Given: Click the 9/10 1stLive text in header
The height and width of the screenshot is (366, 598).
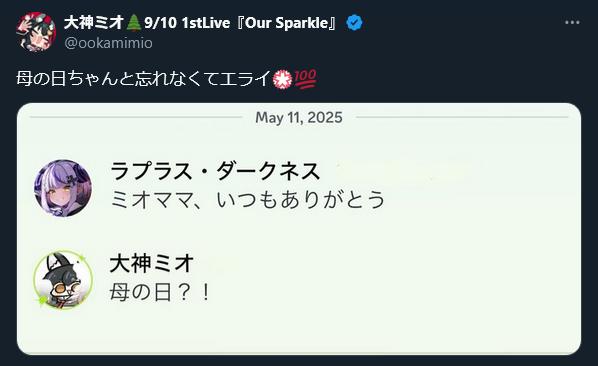Looking at the screenshot, I should tap(187, 23).
